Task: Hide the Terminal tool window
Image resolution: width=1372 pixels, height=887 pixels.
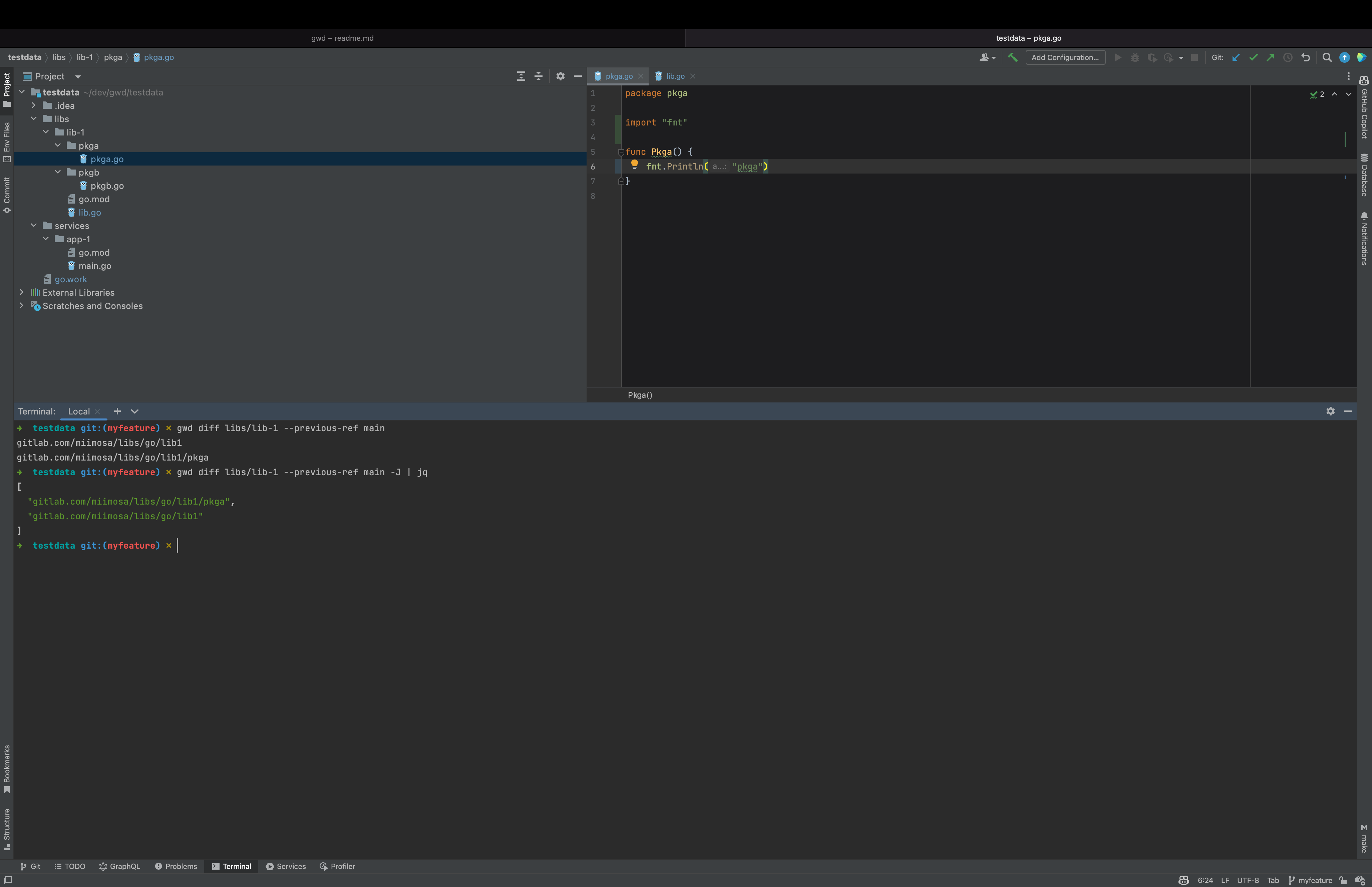Action: coord(1348,411)
